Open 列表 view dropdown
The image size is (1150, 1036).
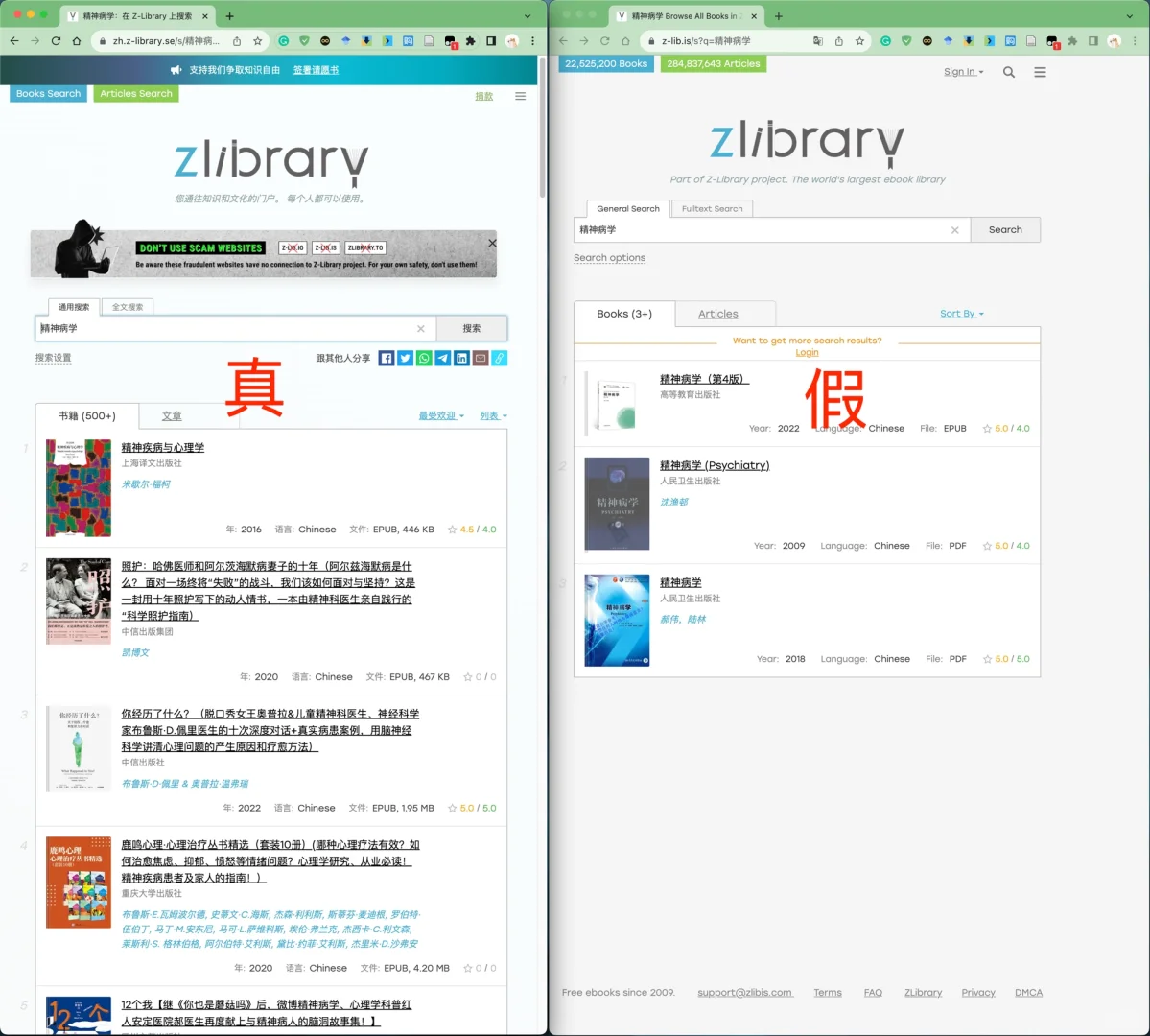click(x=493, y=416)
